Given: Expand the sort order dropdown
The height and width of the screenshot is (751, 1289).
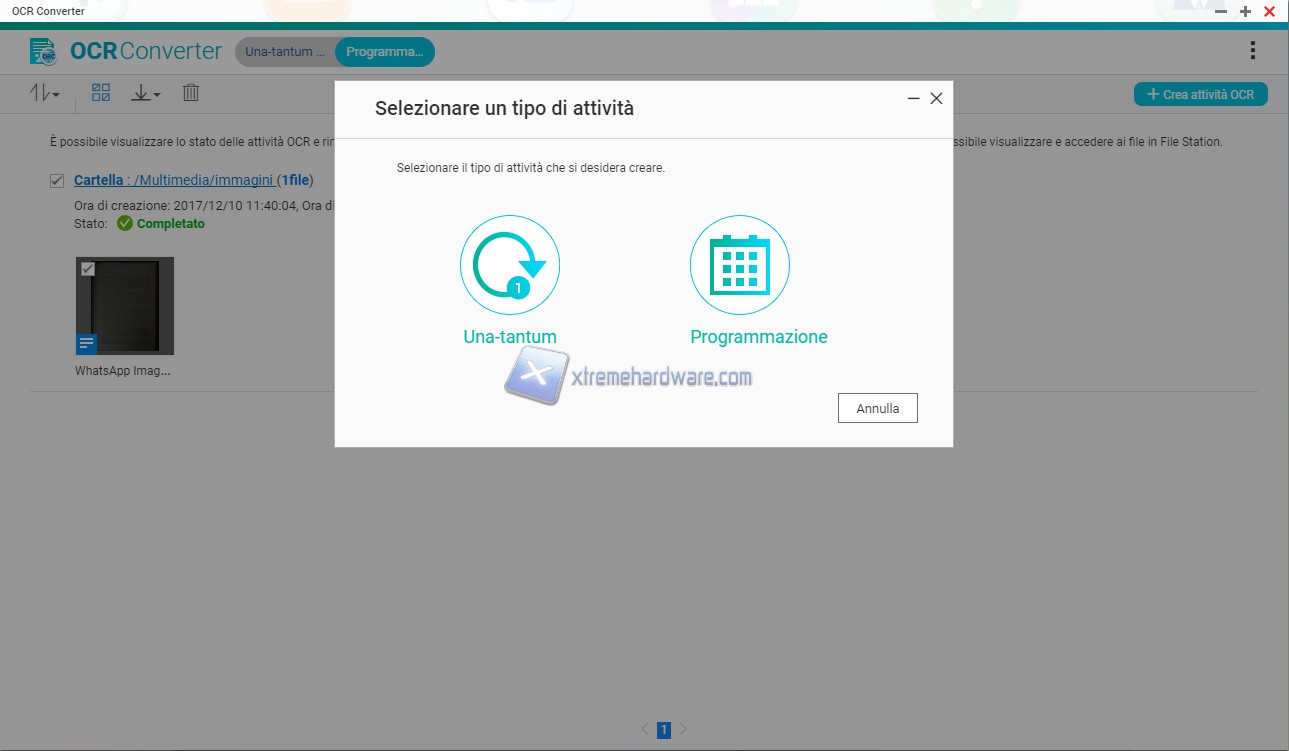Looking at the screenshot, I should [x=45, y=94].
